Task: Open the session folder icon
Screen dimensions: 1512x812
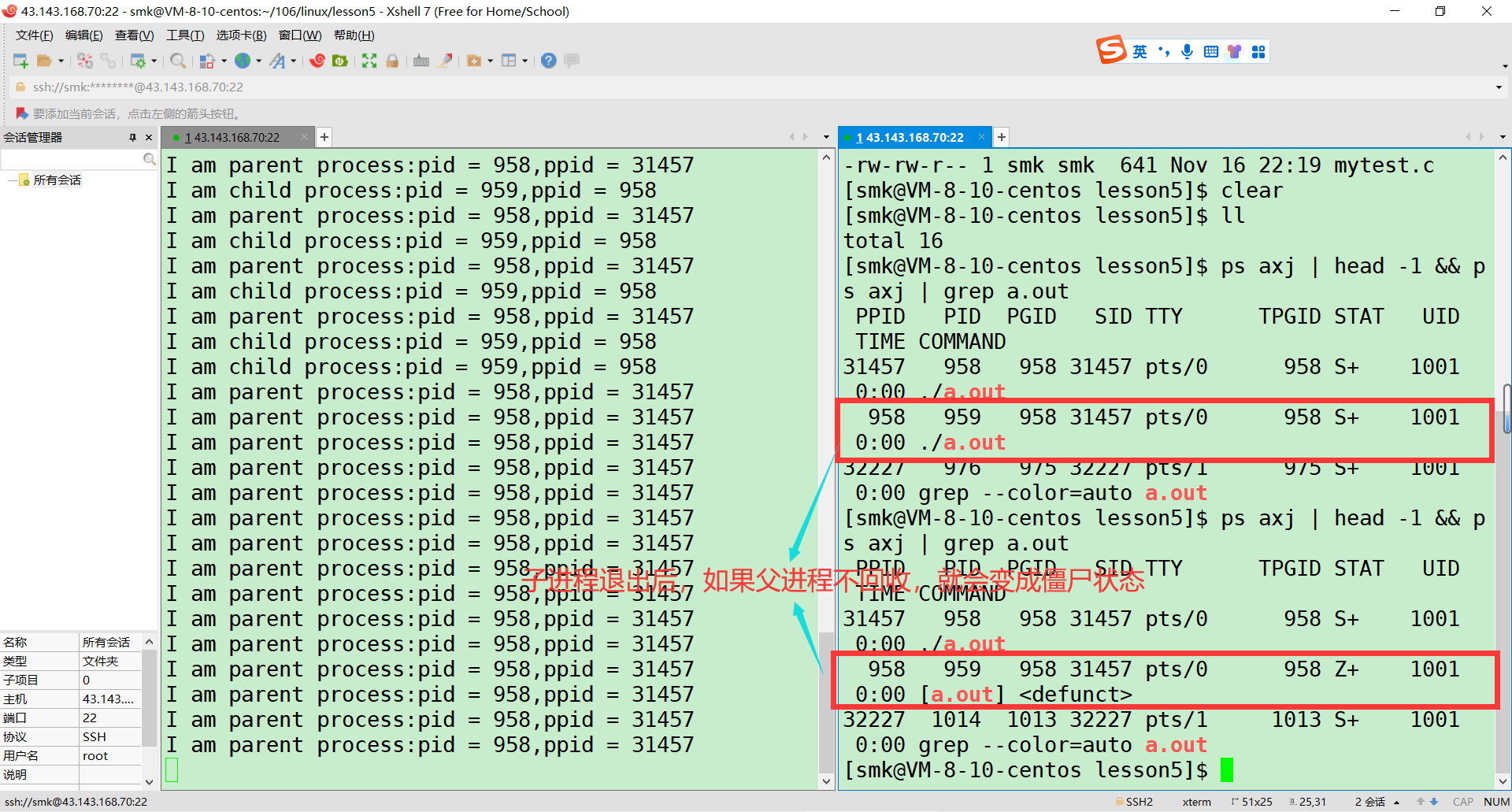Action: [x=44, y=61]
